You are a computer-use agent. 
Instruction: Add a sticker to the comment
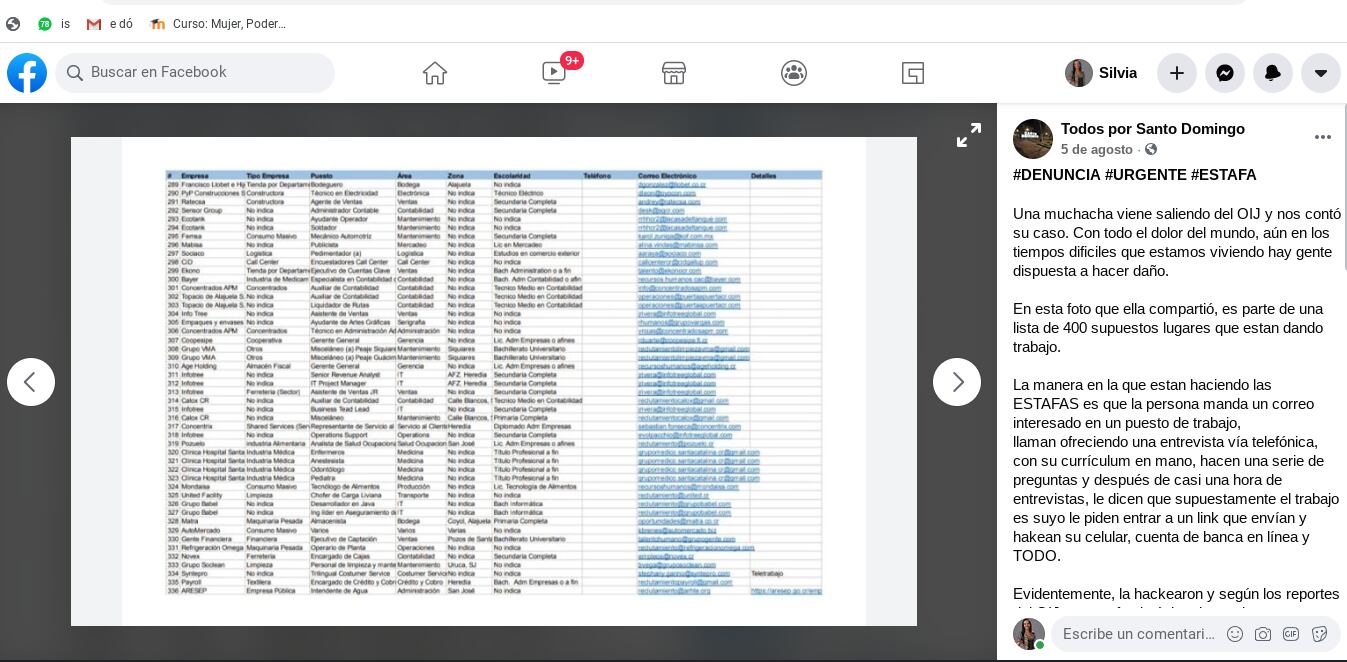click(x=1319, y=634)
